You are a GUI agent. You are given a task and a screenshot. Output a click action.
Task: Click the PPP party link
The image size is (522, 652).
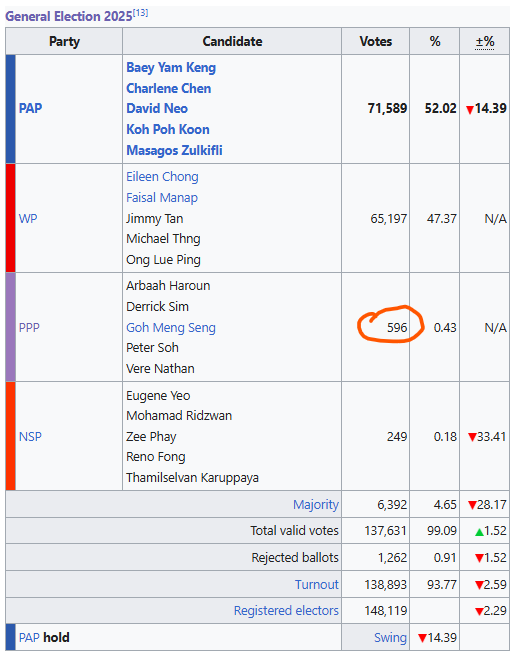[29, 328]
